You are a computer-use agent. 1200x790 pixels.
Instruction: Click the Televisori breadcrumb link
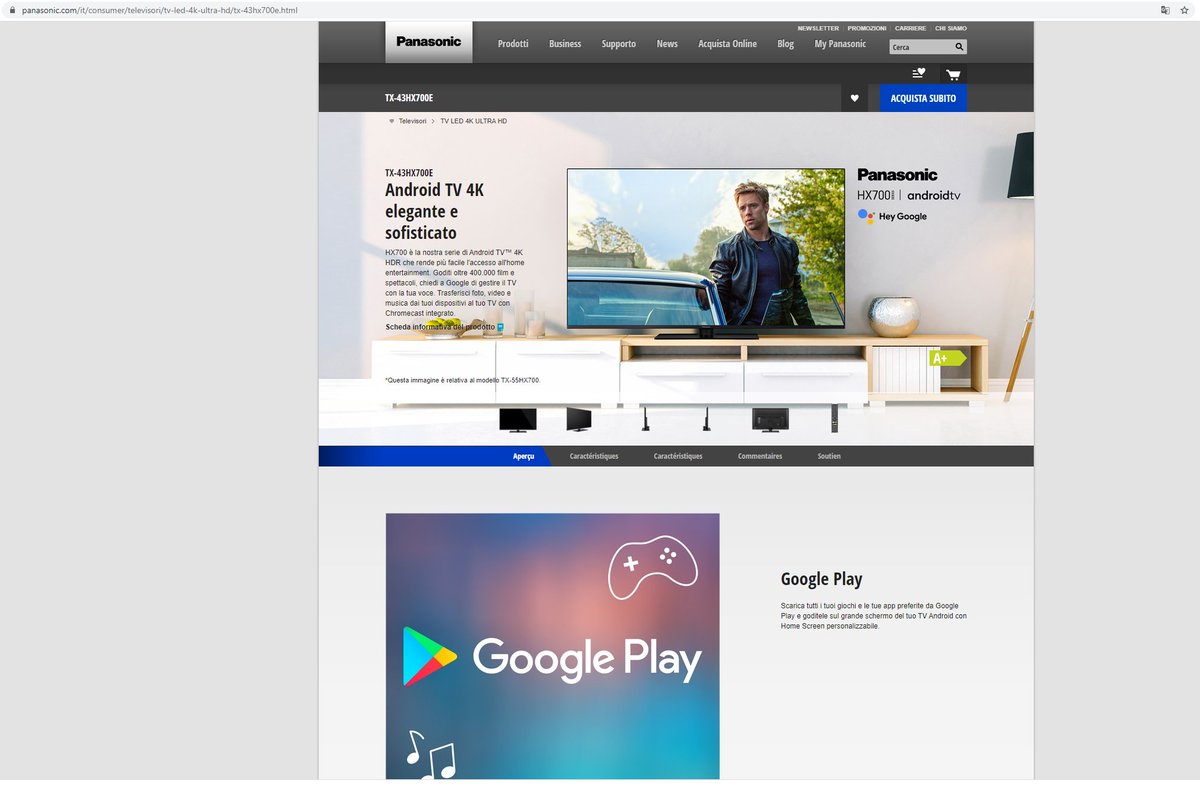pyautogui.click(x=413, y=121)
